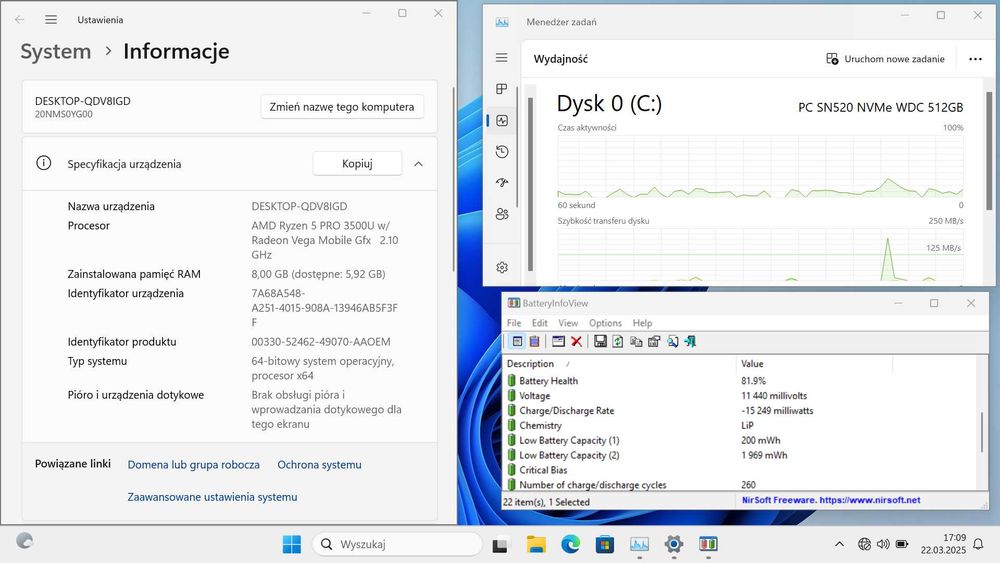The width and height of the screenshot is (1000, 563).
Task: Select Number of charge/discharge cycles row
Action: tap(740, 485)
